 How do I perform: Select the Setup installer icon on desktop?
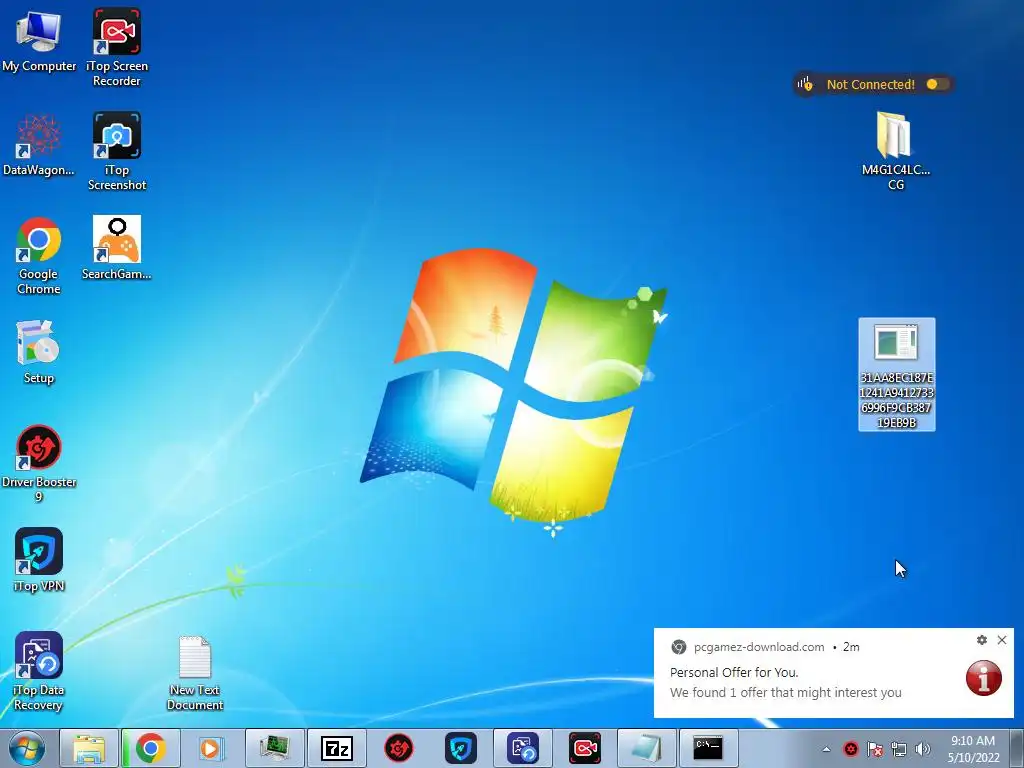click(39, 353)
